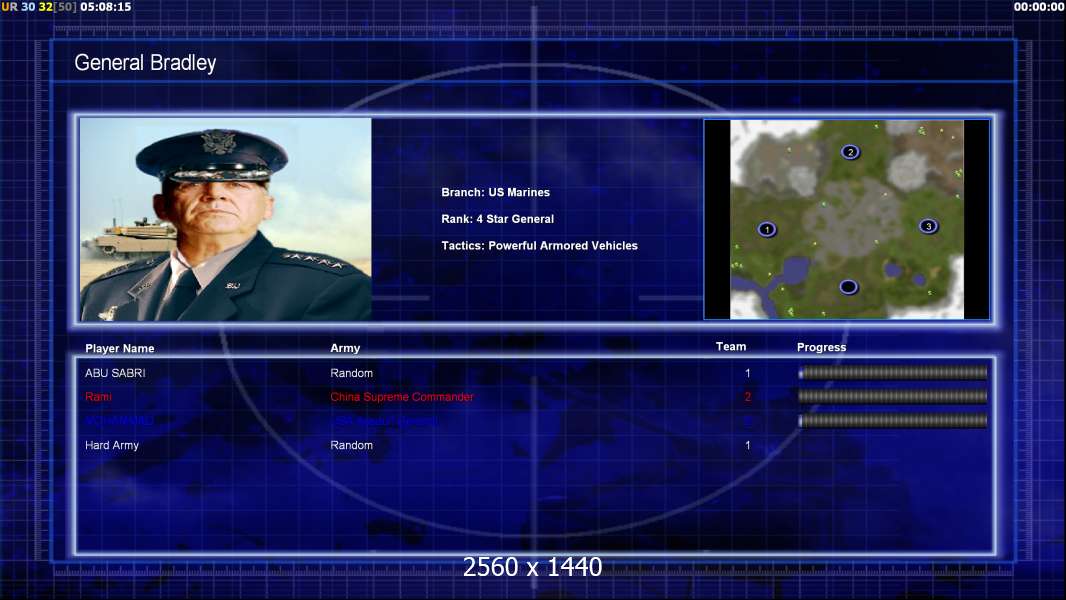Click ABU SABRI's loading progress bar

click(x=893, y=372)
